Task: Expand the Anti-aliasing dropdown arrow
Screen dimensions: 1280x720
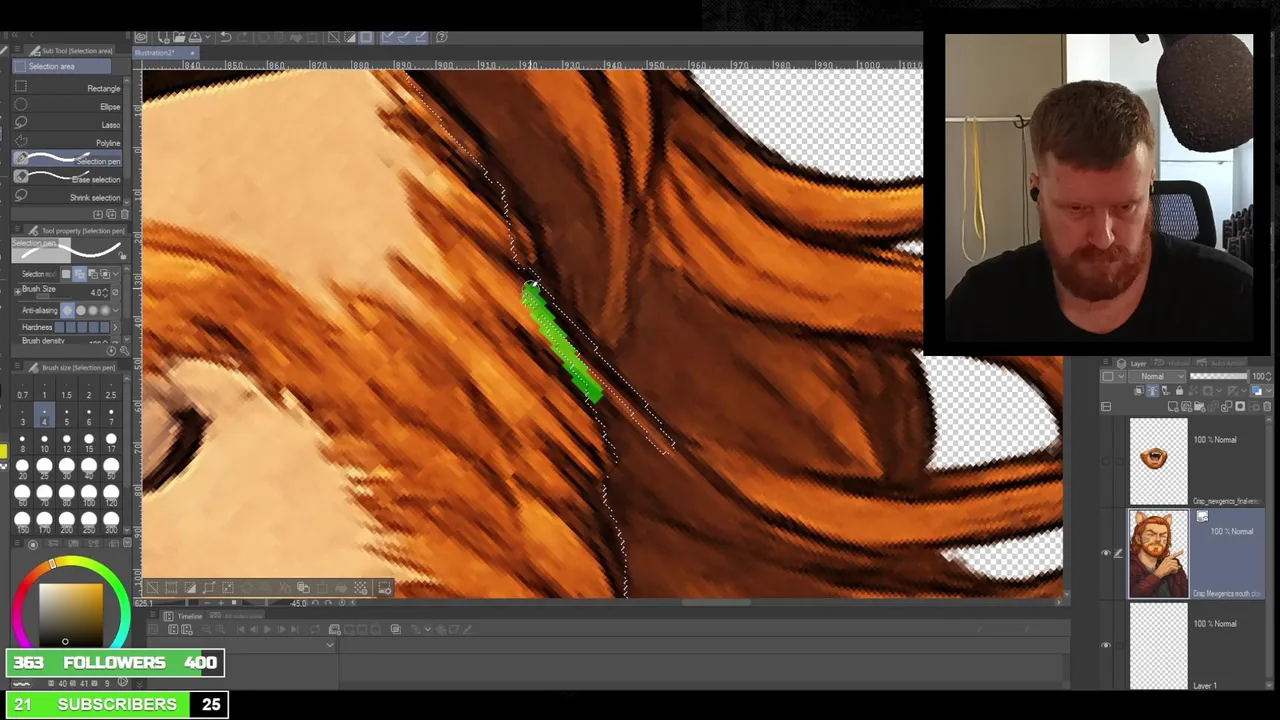Action: [115, 310]
